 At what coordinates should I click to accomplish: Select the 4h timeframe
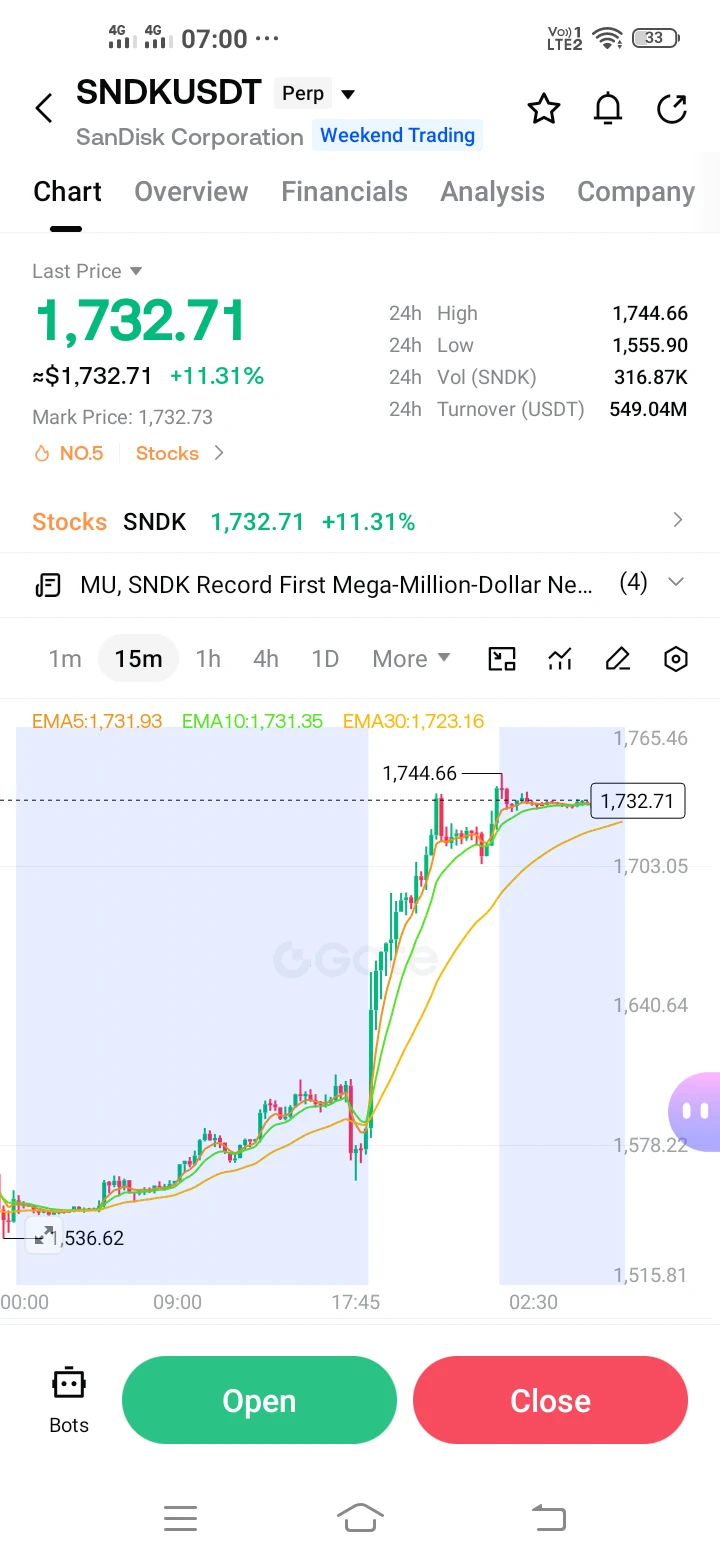pyautogui.click(x=266, y=659)
